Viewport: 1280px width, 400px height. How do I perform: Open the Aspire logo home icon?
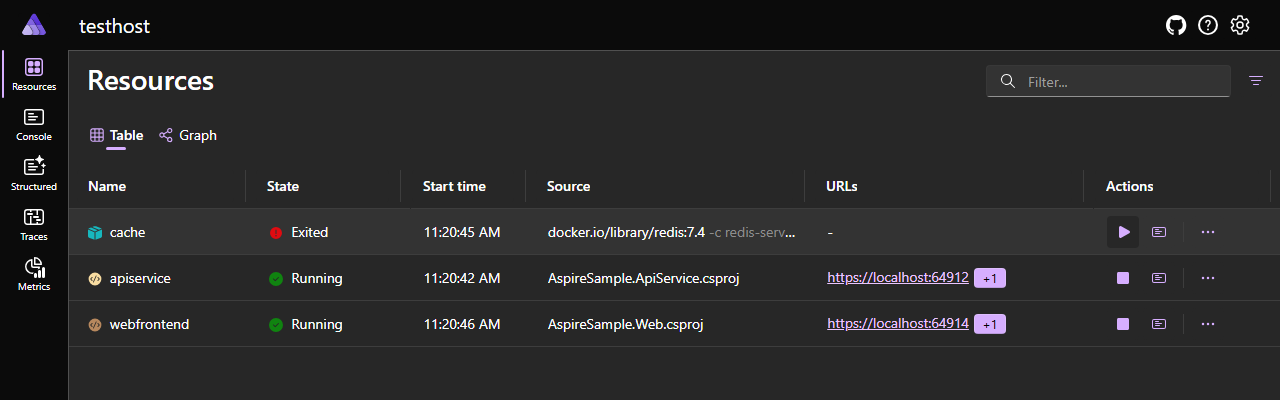coord(34,25)
